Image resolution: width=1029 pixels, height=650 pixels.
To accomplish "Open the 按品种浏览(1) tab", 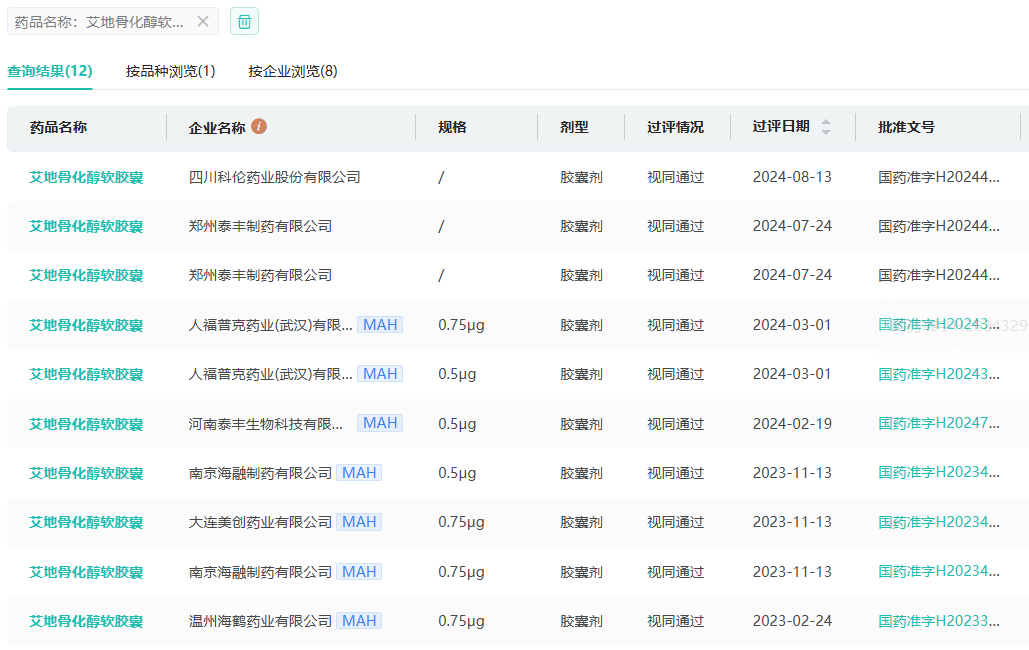I will [x=170, y=71].
